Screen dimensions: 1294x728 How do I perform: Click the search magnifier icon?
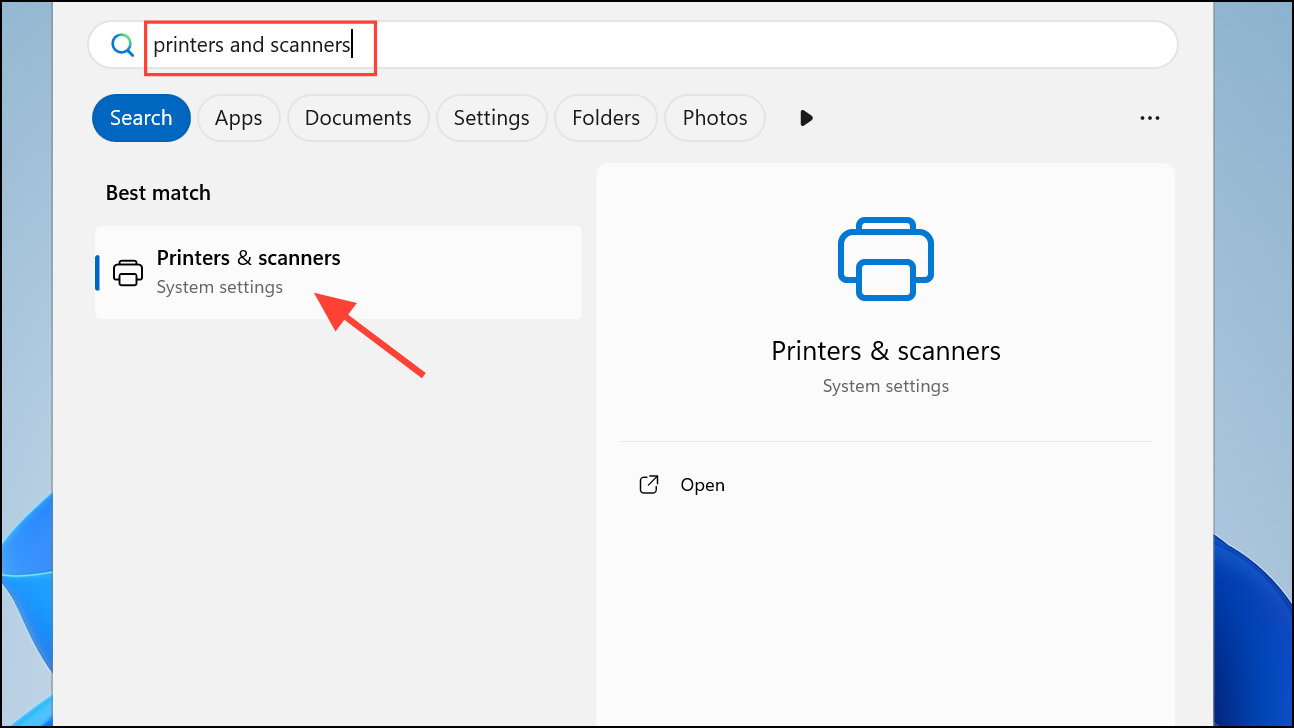(x=122, y=45)
